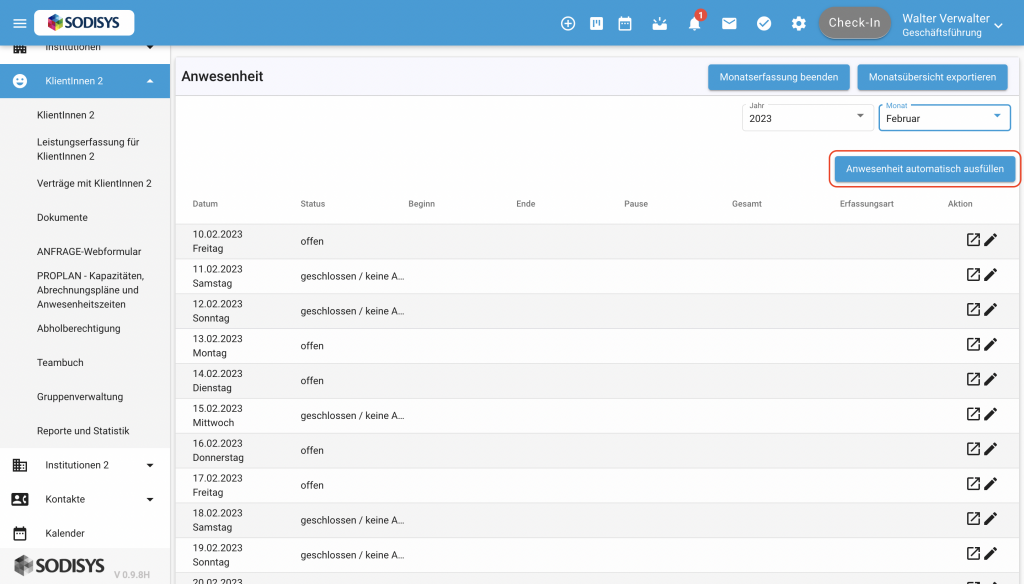Viewport: 1024px width, 584px height.
Task: Collapse the KlientInnen 2 sidebar section
Action: pyautogui.click(x=150, y=81)
